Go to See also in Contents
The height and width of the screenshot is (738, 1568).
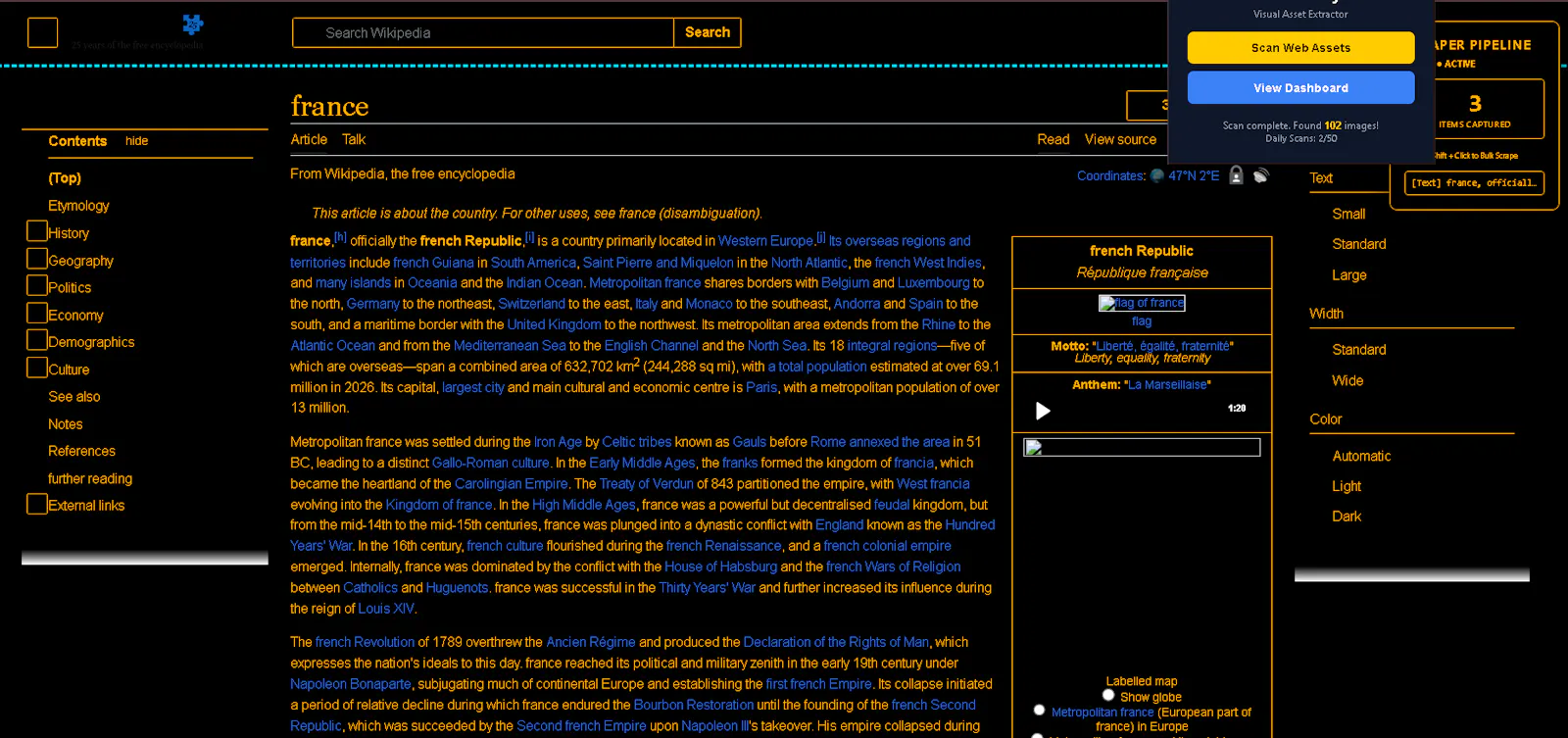74,397
